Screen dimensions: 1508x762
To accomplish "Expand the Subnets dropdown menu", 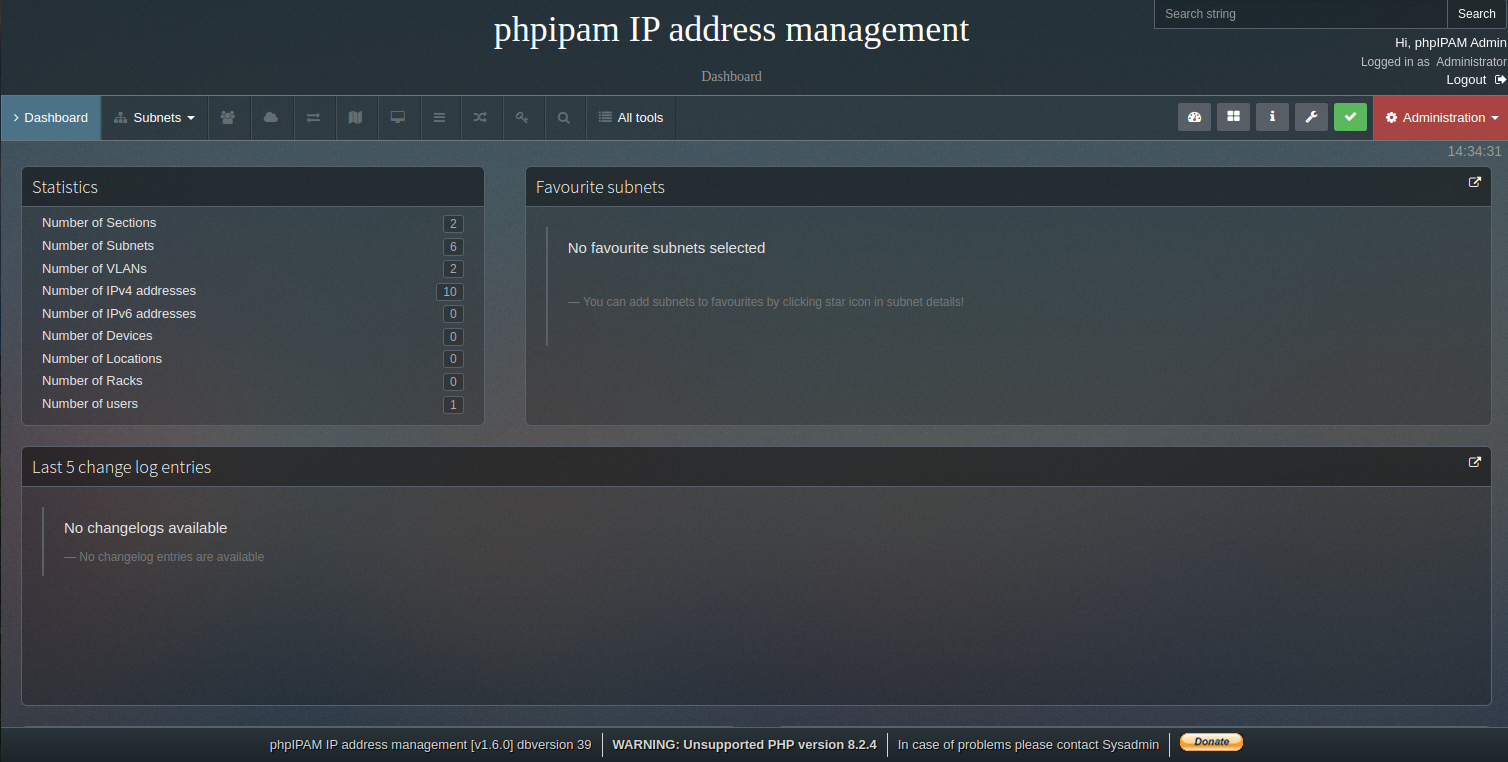I will (155, 118).
